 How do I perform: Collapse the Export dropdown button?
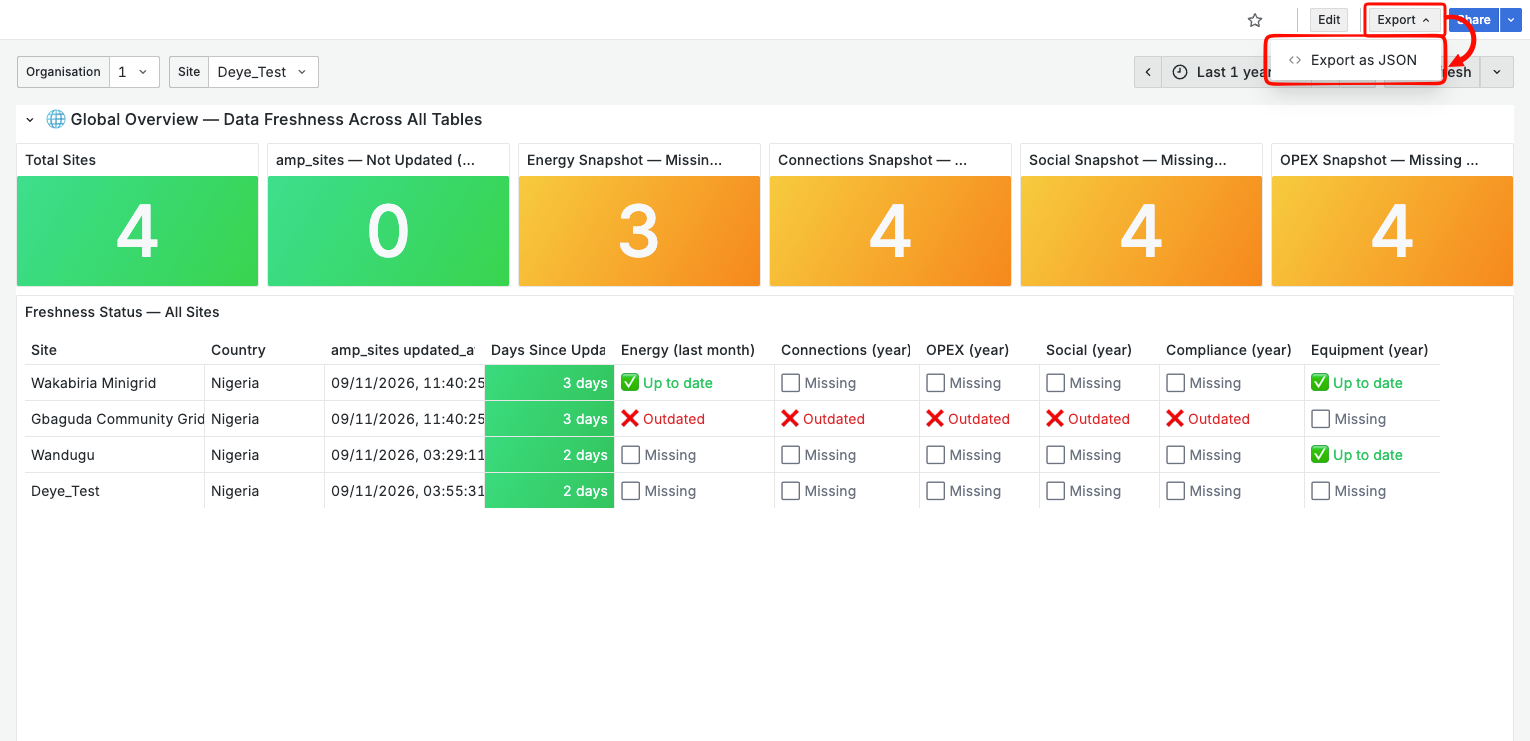click(1404, 20)
